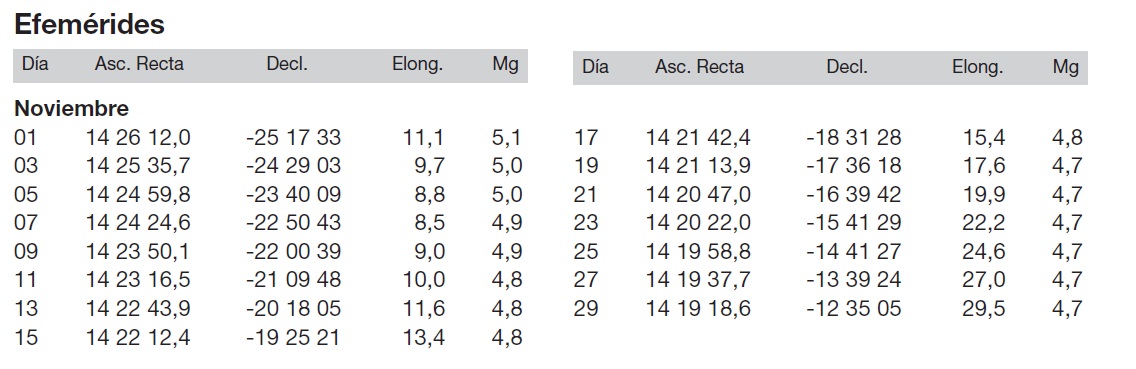Image resolution: width=1136 pixels, height=369 pixels.
Task: Click day 25 in the right table
Action: tap(586, 252)
